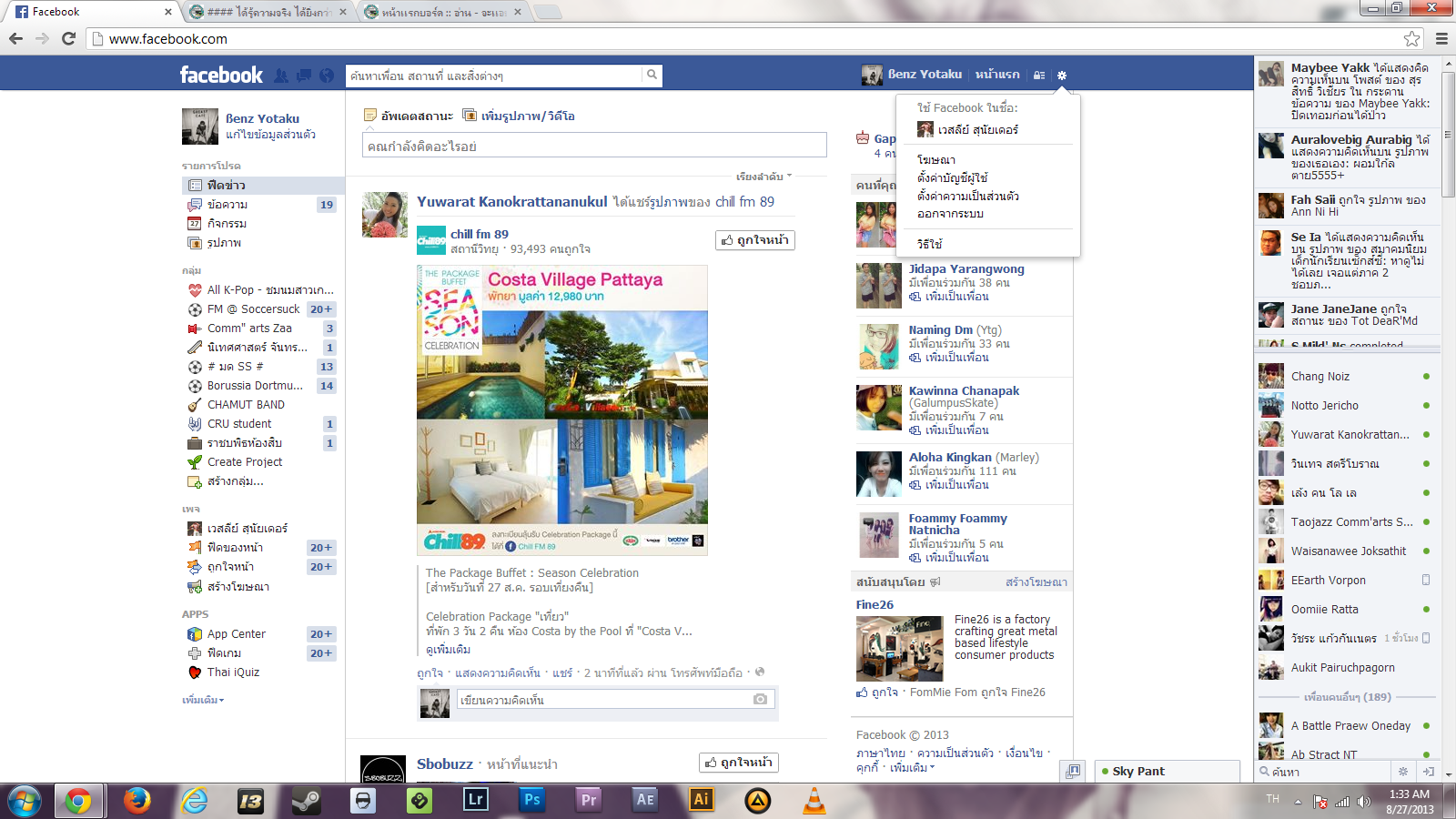The height and width of the screenshot is (819, 1456).
Task: Click the home link in the header
Action: click(997, 75)
